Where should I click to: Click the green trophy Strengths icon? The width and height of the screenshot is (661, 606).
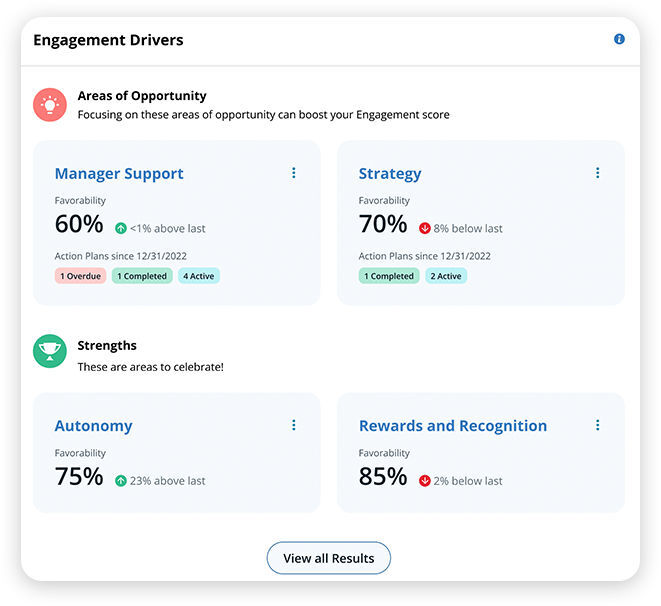tap(50, 351)
